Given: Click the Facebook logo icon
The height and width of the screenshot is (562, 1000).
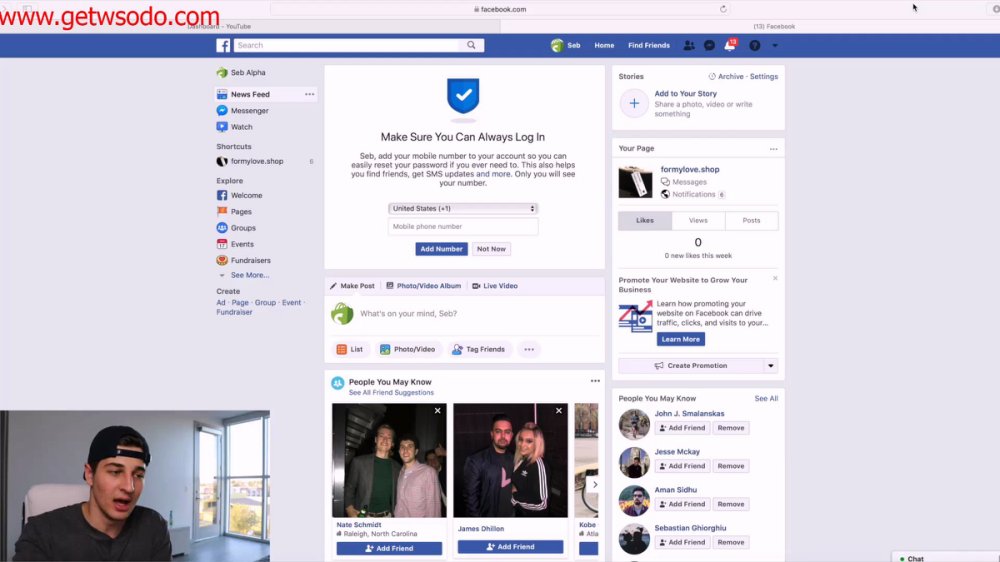Looking at the screenshot, I should pos(223,45).
